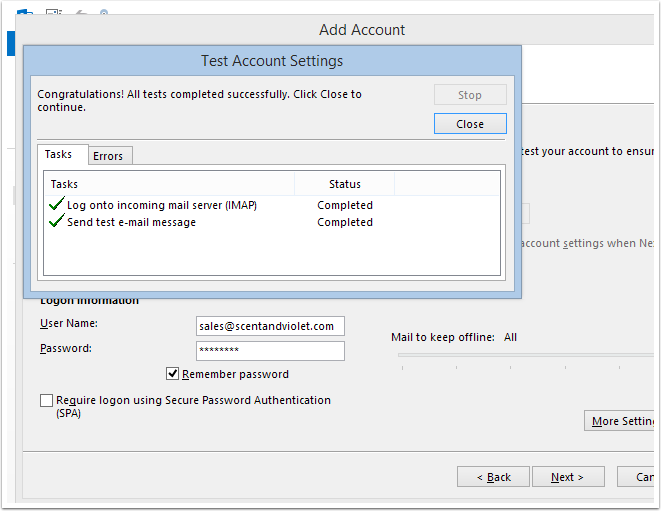The image size is (661, 511).
Task: Click the Send/Receive icon in quick access toolbar
Action: click(54, 14)
